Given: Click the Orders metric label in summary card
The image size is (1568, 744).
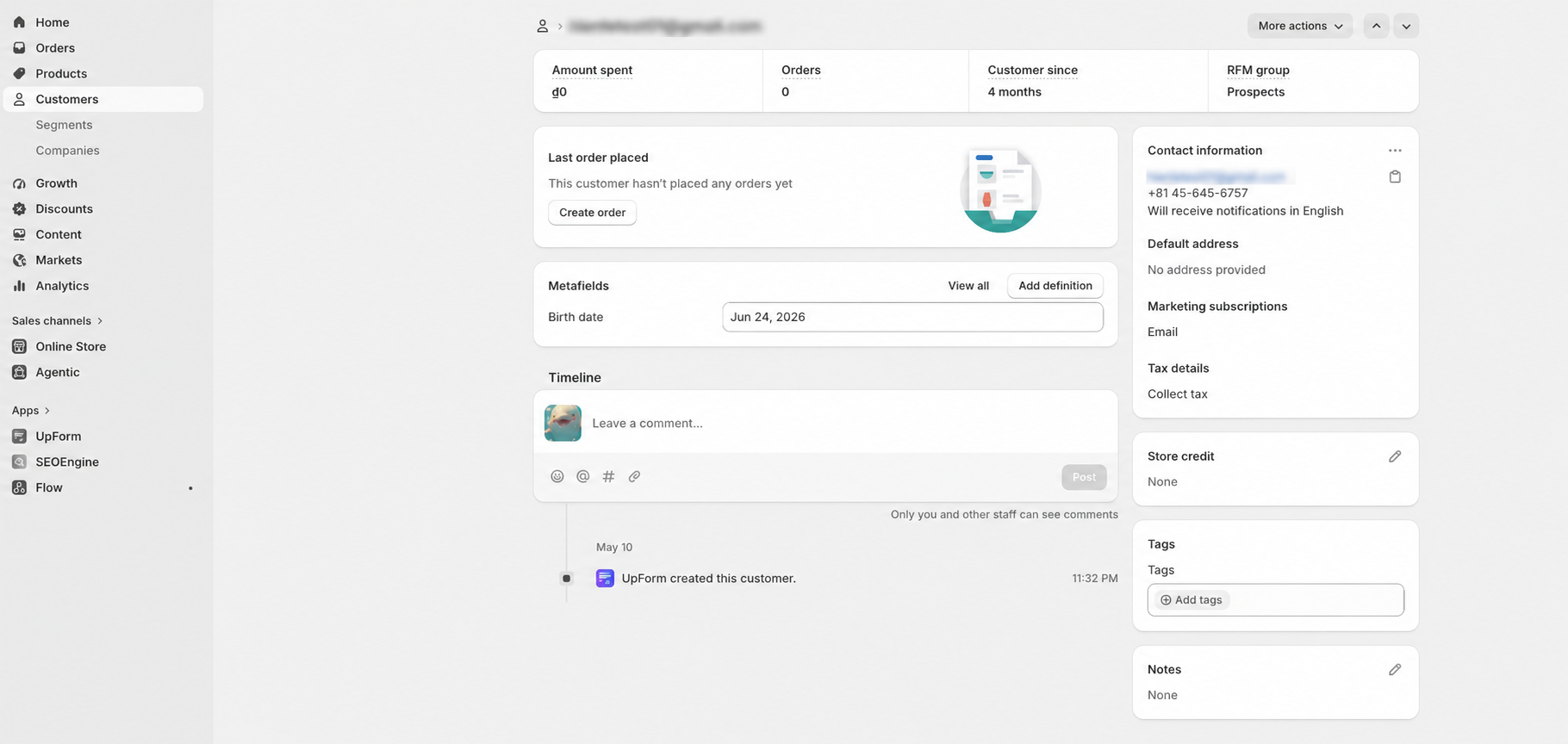Looking at the screenshot, I should [800, 71].
